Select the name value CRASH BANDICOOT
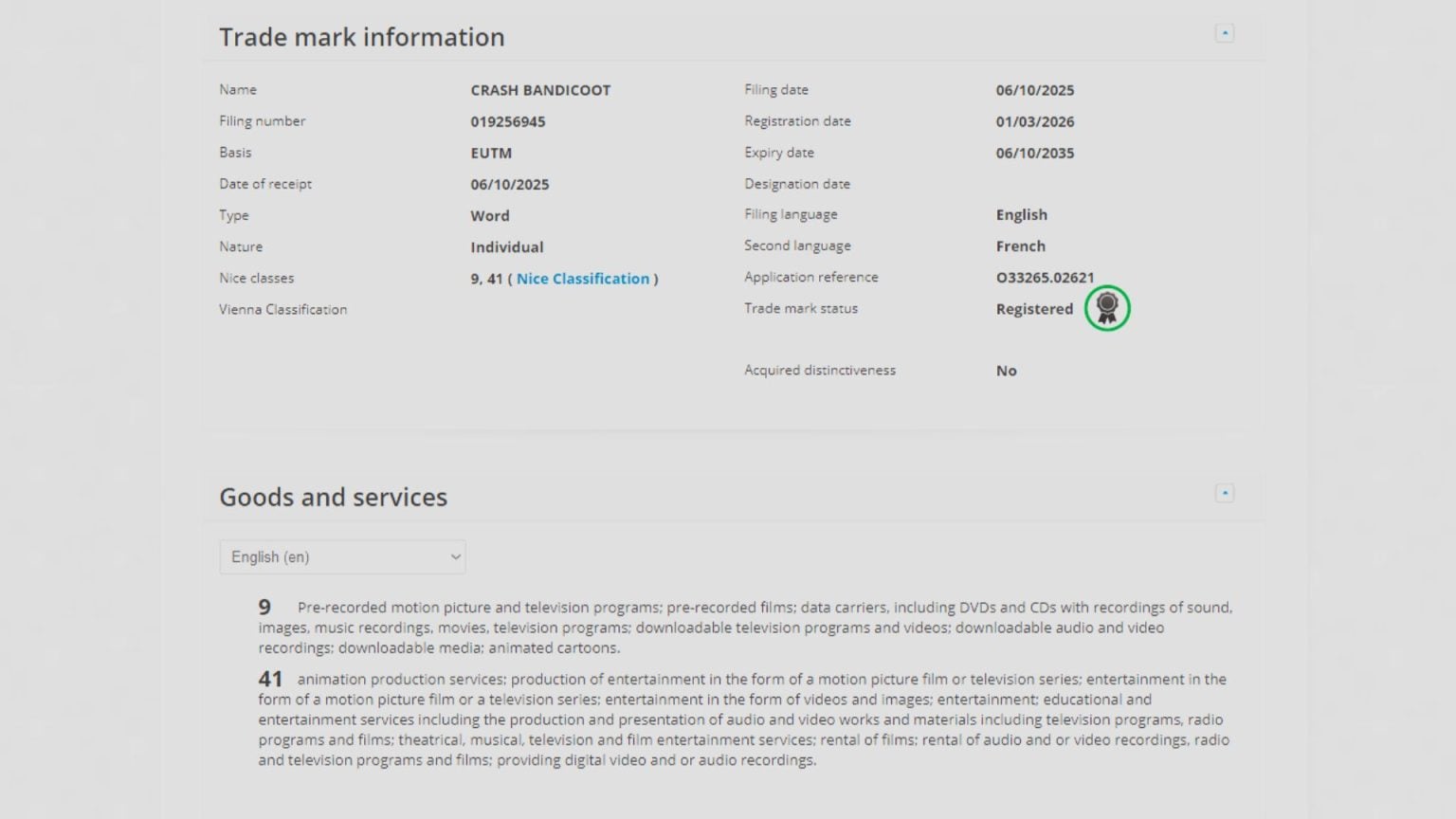The height and width of the screenshot is (819, 1456). (x=540, y=90)
